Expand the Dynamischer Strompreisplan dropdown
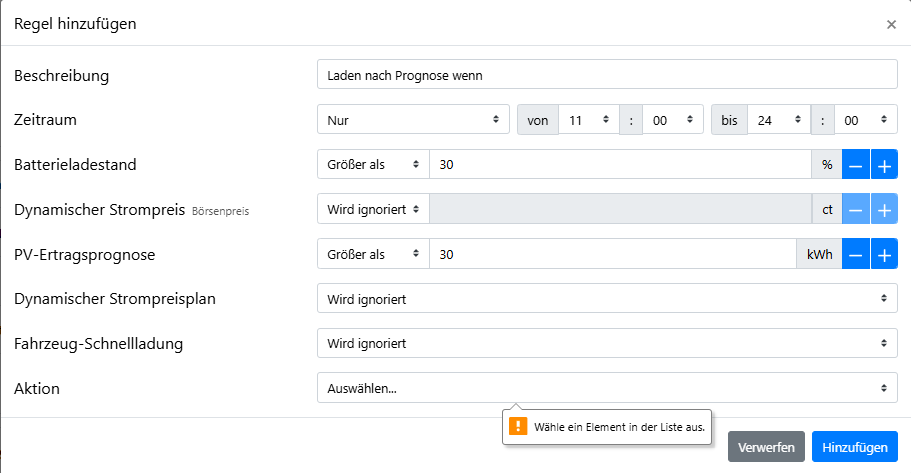 tap(607, 298)
